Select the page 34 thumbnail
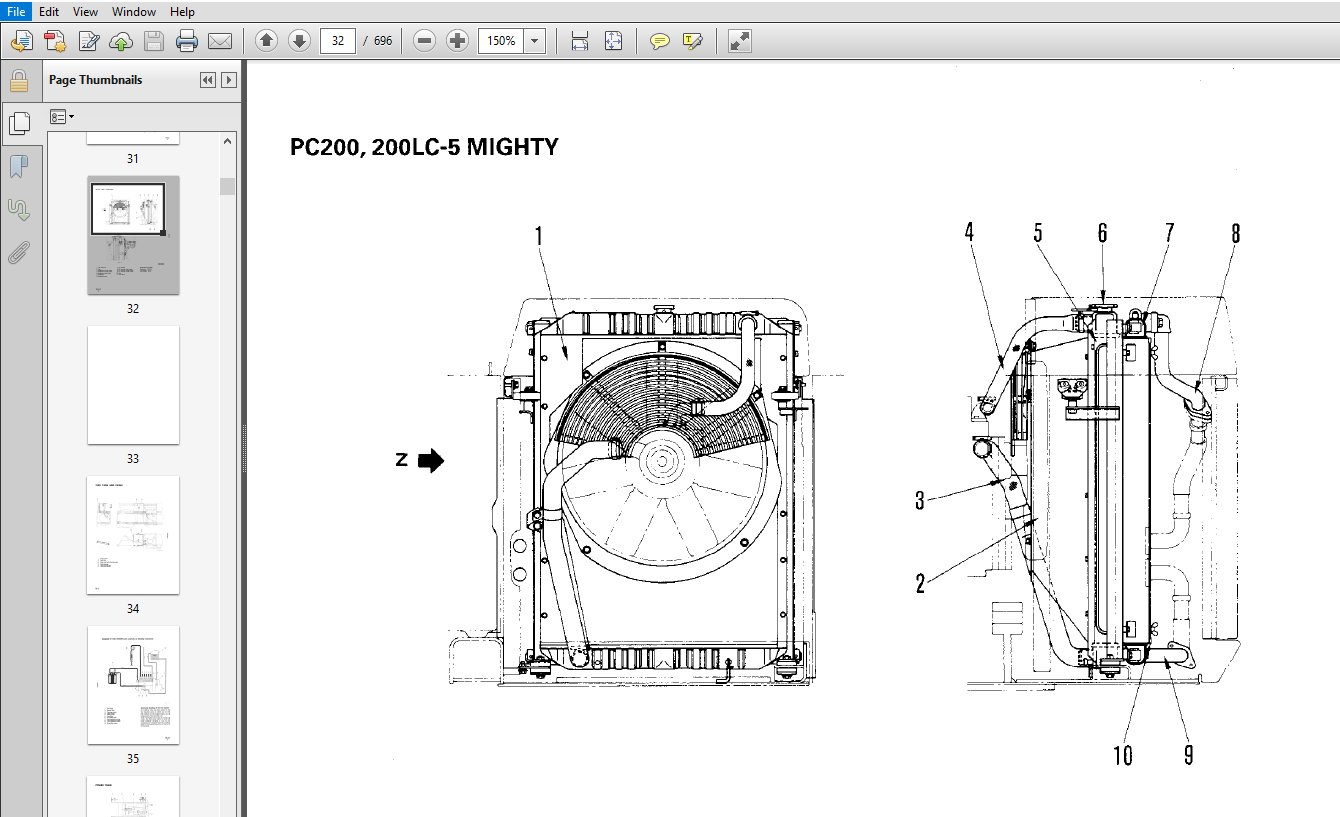This screenshot has height=817, width=1340. [x=133, y=535]
